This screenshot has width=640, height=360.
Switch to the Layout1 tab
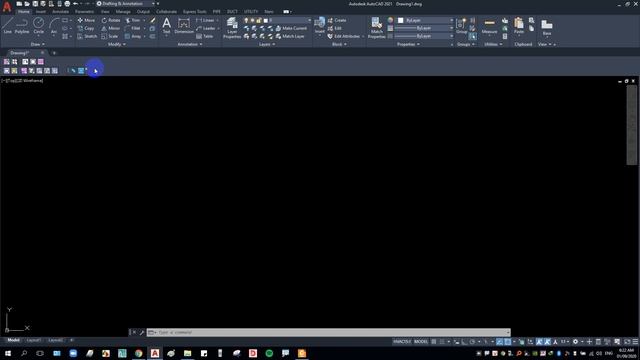33,340
